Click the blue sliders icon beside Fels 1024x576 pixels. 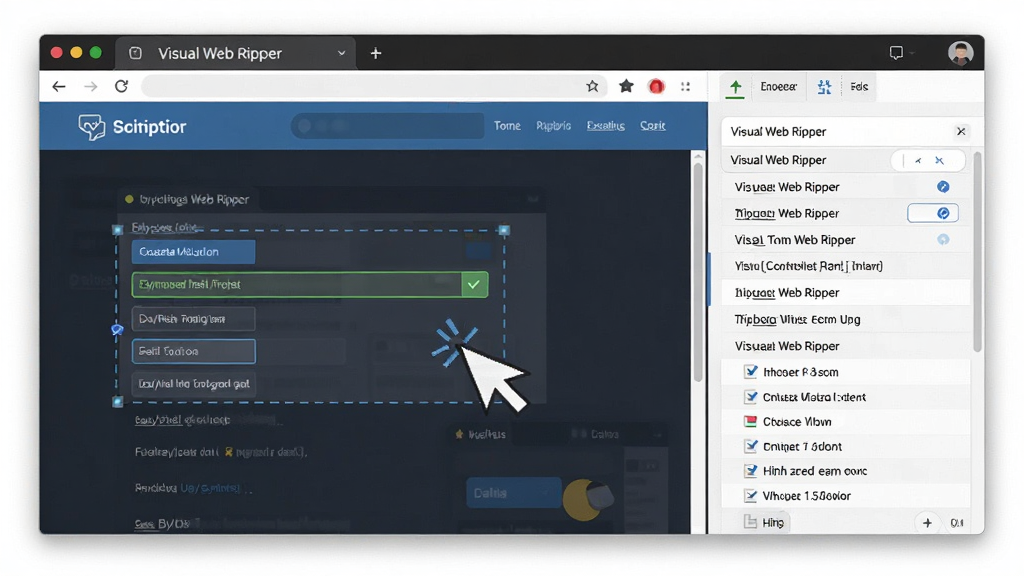pos(824,86)
